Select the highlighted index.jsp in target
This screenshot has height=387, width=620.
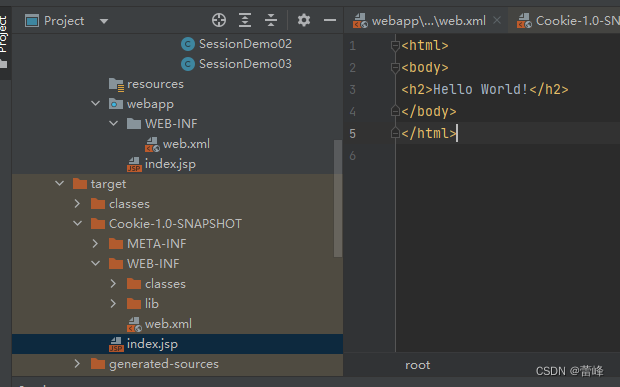click(152, 344)
